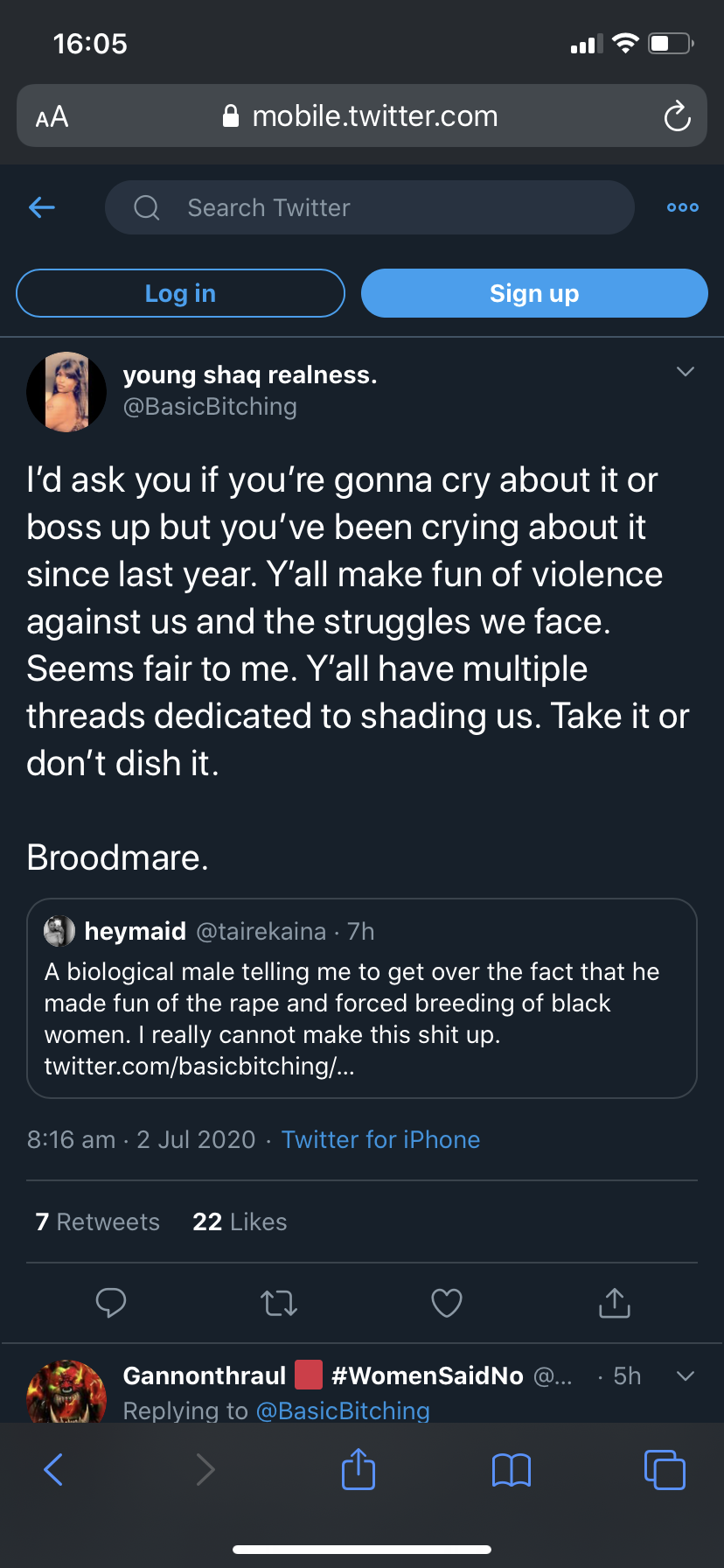This screenshot has width=724, height=1568.
Task: Go back with Twitter blue arrow
Action: click(42, 207)
